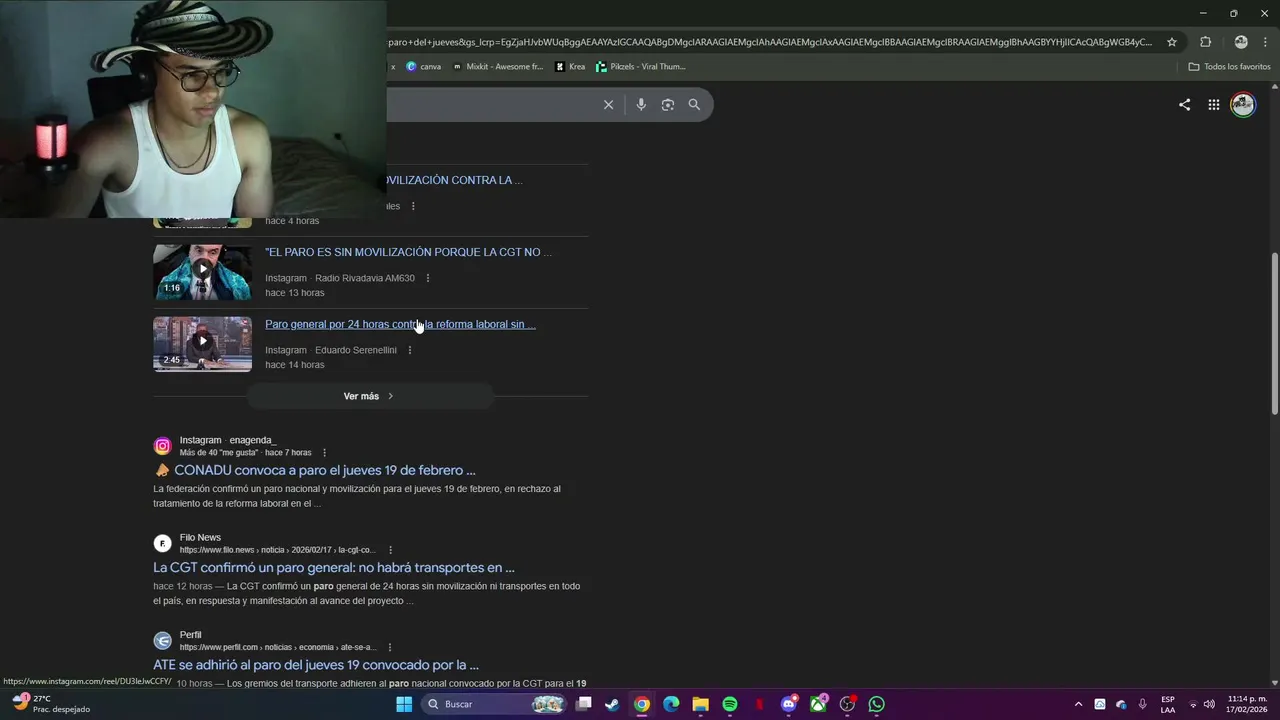Bookmark this page with the star icon

point(1172,42)
